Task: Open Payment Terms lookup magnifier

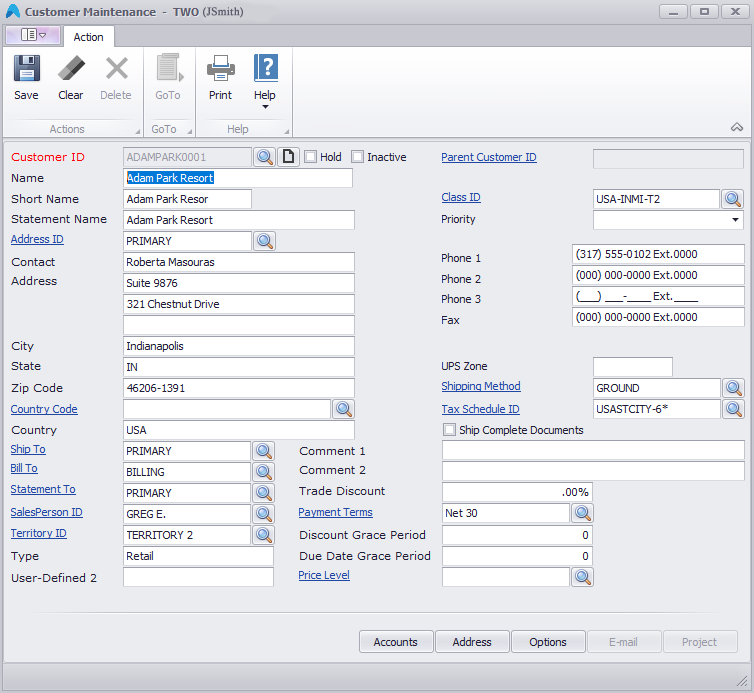Action: pos(582,513)
